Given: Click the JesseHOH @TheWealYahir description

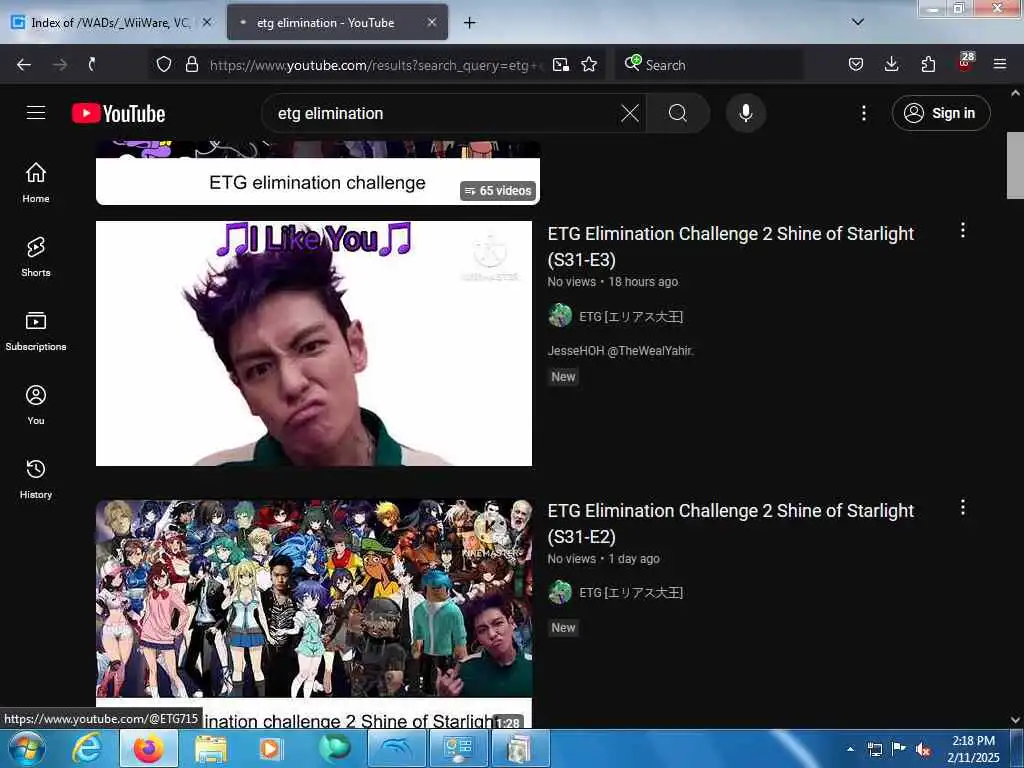Looking at the screenshot, I should click(620, 351).
